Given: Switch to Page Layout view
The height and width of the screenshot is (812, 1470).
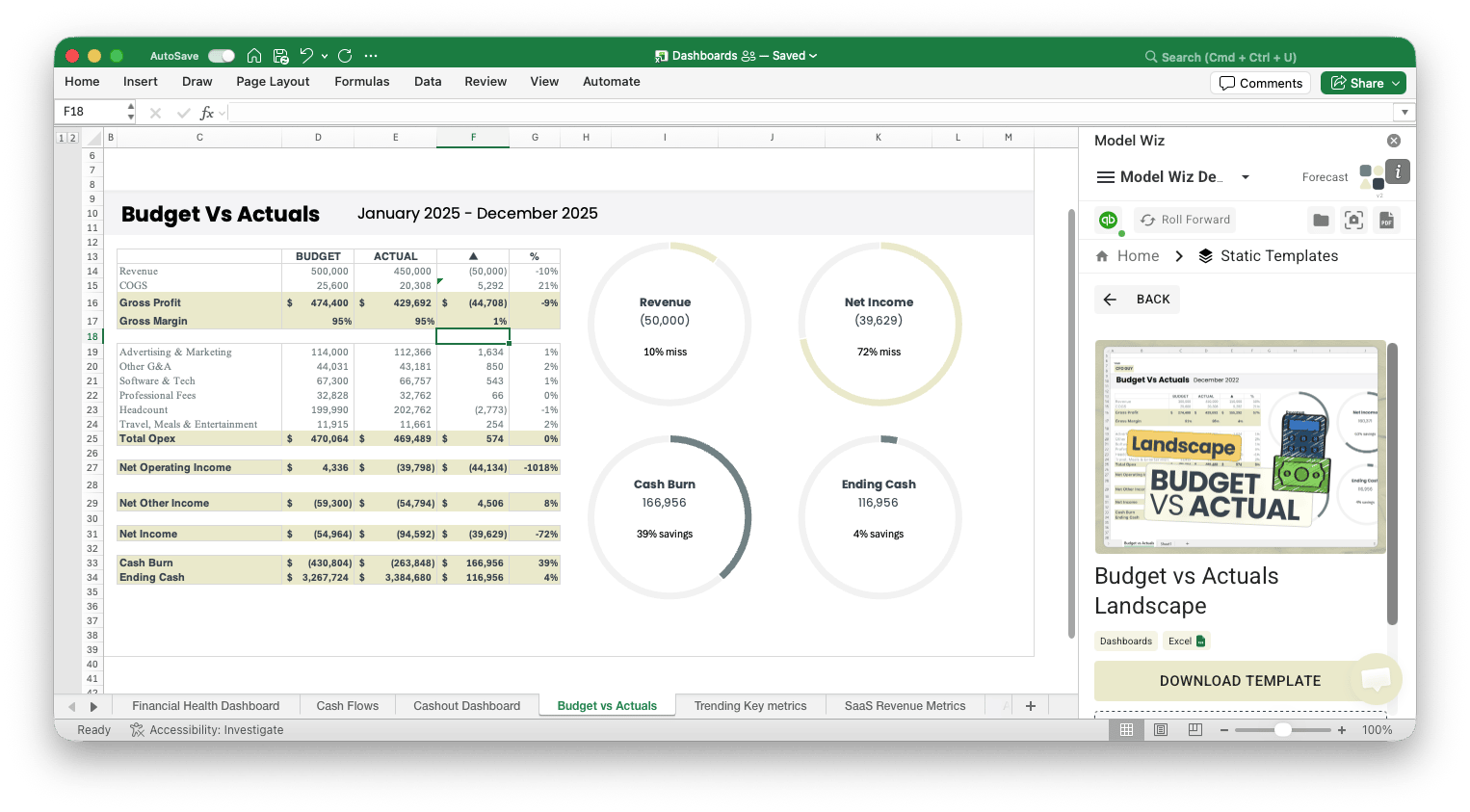Looking at the screenshot, I should [1161, 730].
